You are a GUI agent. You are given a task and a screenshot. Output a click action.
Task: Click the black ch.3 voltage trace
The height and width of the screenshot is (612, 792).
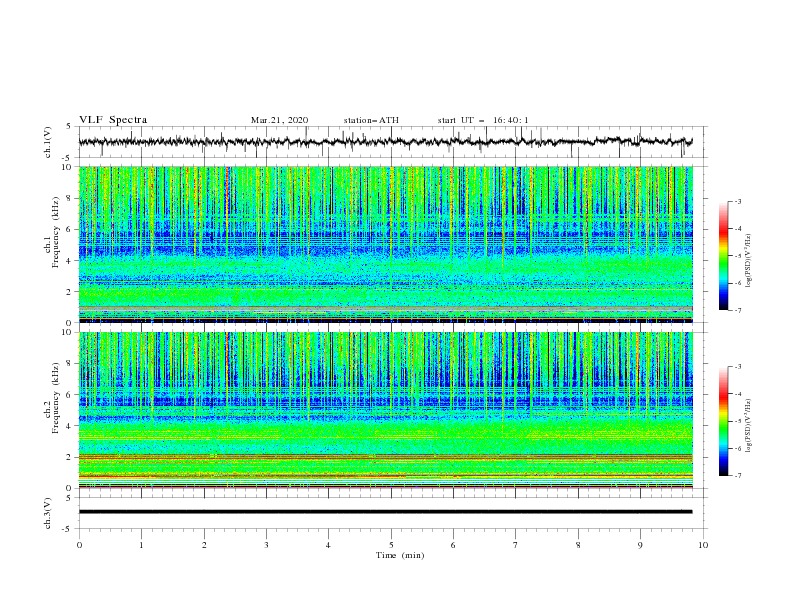[385, 512]
